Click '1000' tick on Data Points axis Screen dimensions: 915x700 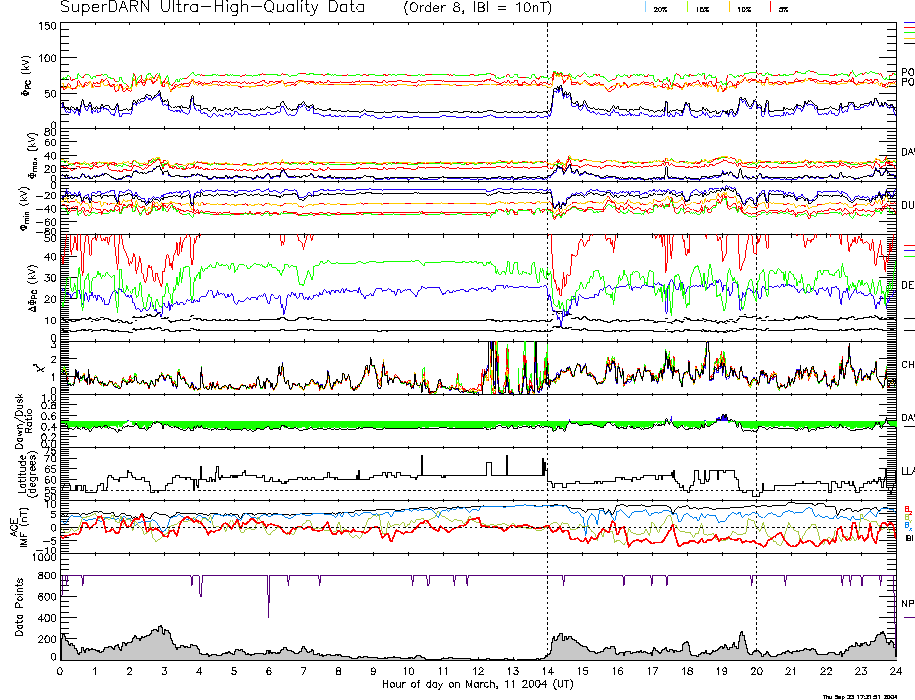pyautogui.click(x=44, y=558)
